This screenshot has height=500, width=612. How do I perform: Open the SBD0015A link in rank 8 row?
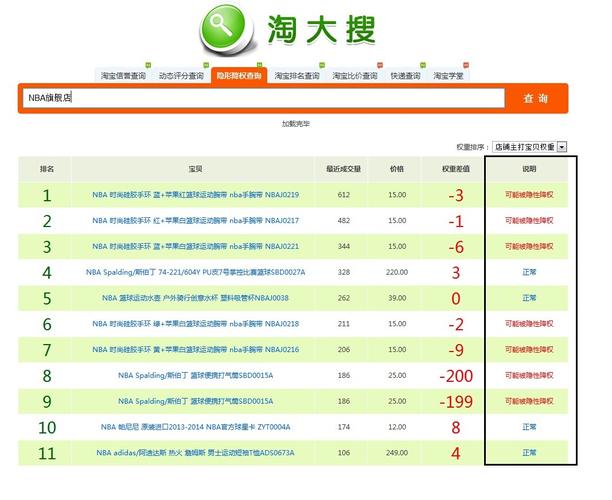click(x=196, y=375)
